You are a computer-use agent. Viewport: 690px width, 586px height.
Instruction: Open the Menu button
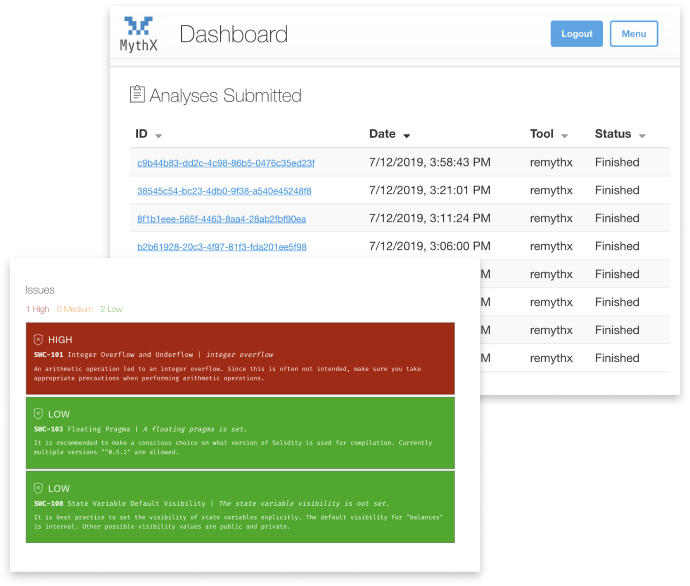coord(634,34)
